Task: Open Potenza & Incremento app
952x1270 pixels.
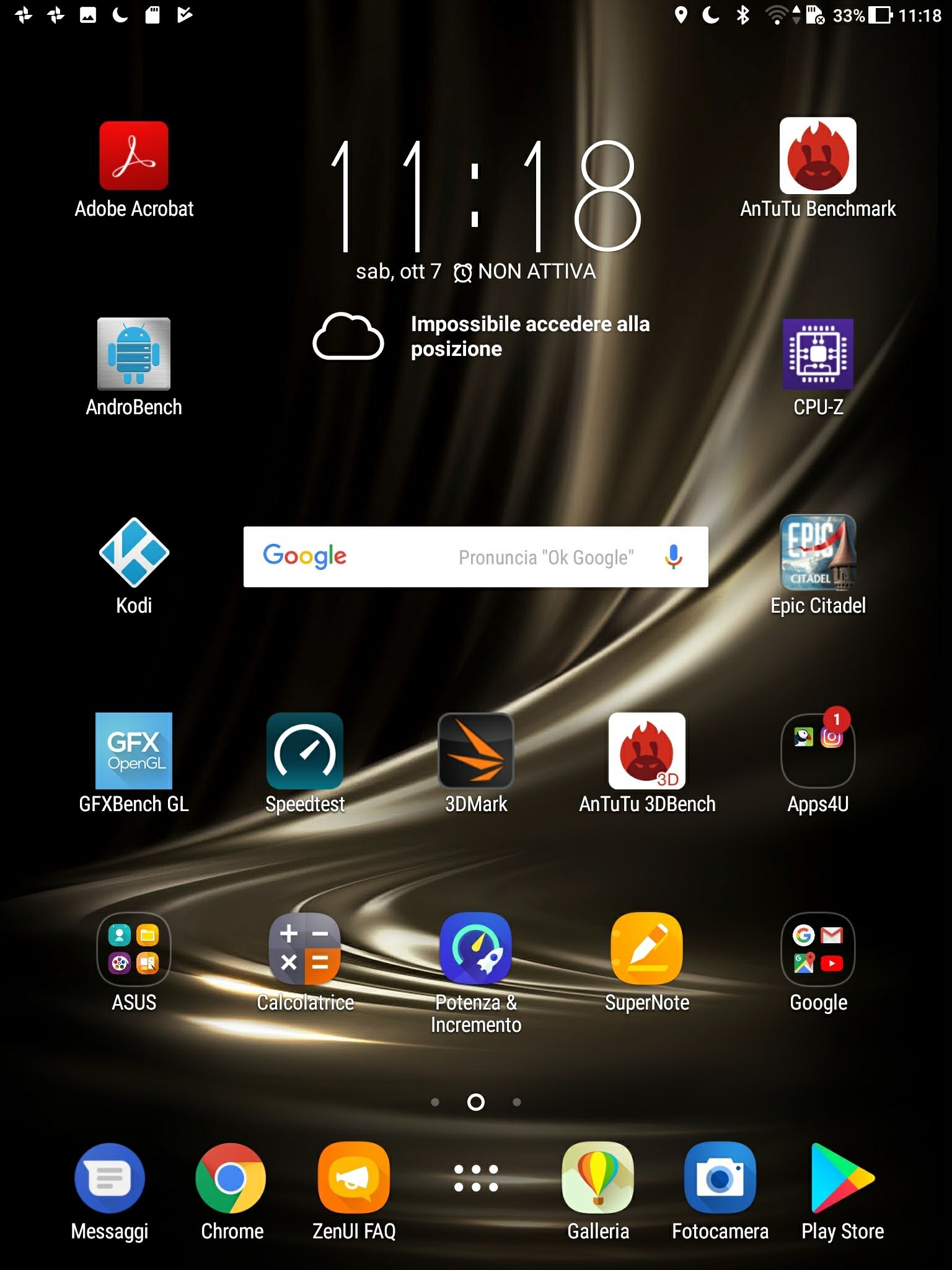Action: [476, 949]
